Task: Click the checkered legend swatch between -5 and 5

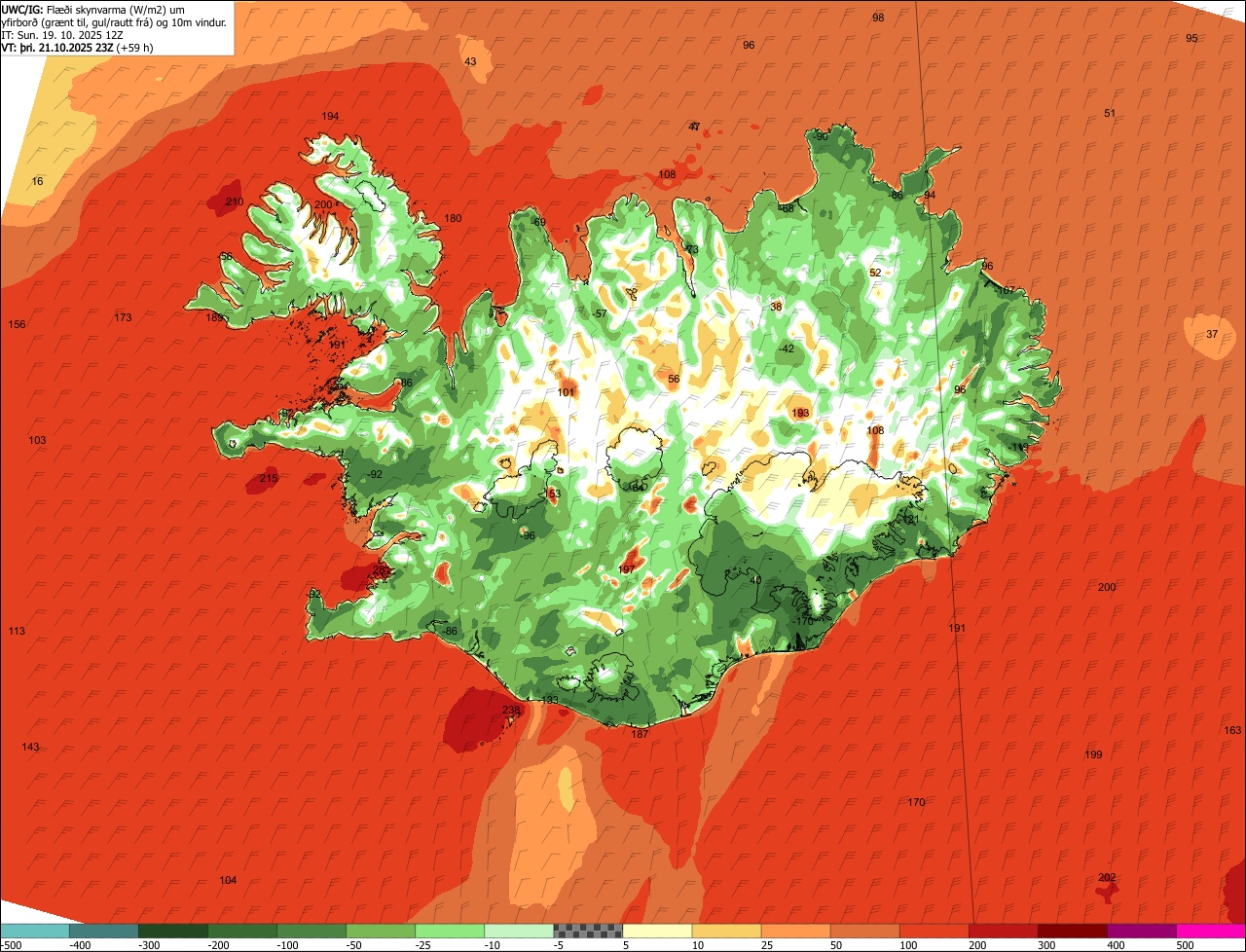Action: 588,931
